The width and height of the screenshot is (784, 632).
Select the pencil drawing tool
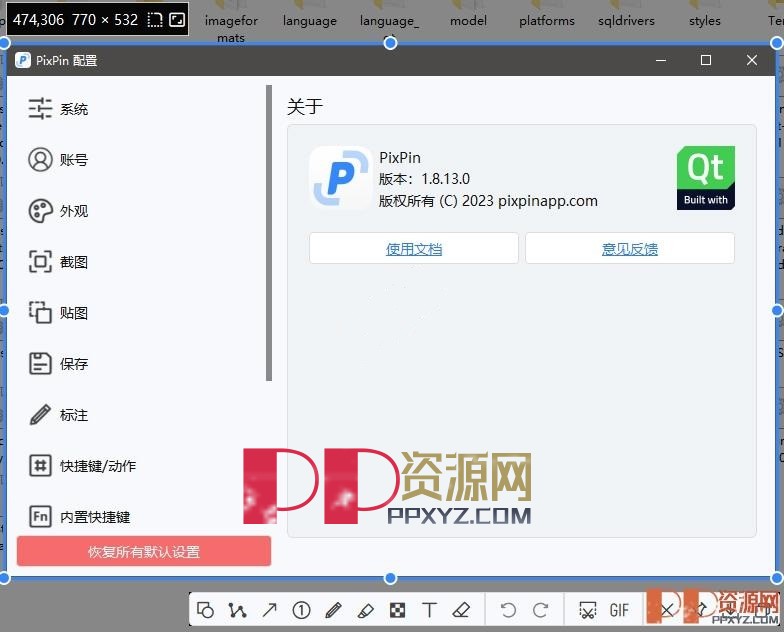(334, 610)
